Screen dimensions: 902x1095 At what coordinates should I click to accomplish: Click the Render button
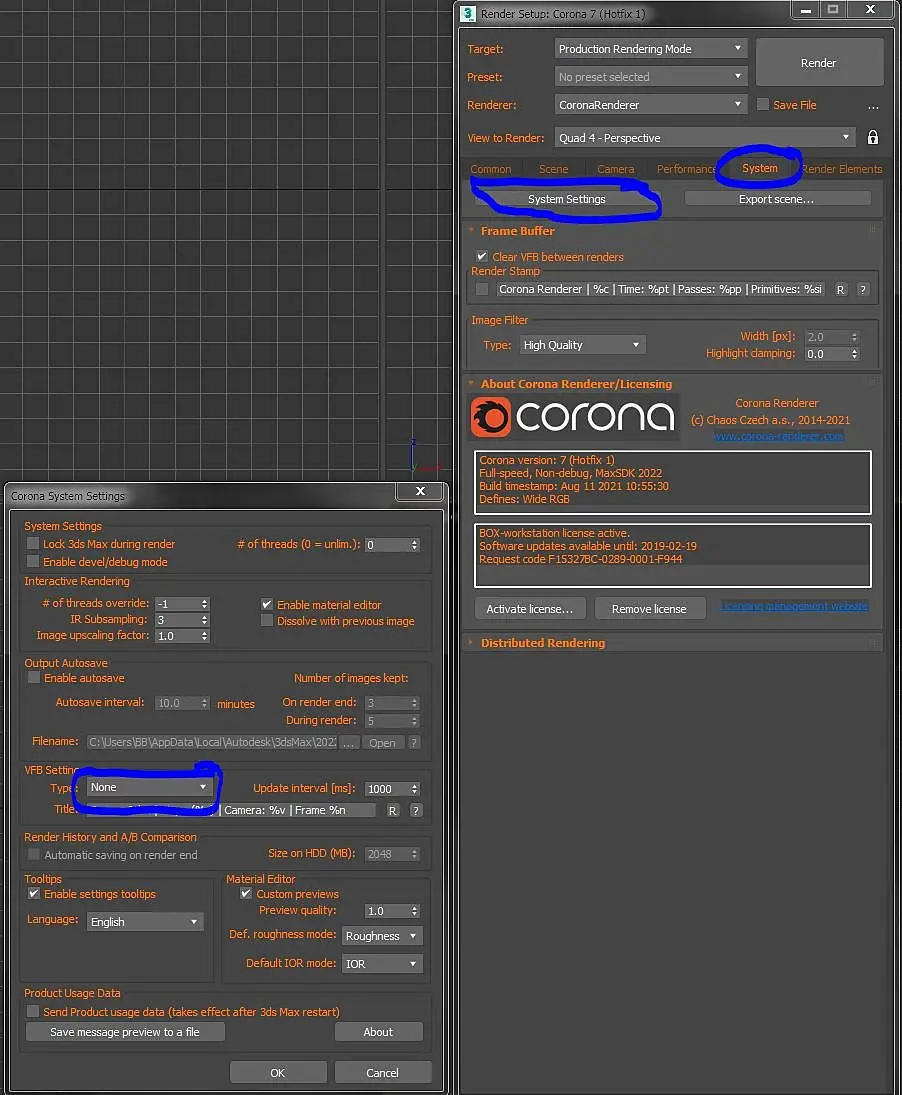(x=819, y=63)
